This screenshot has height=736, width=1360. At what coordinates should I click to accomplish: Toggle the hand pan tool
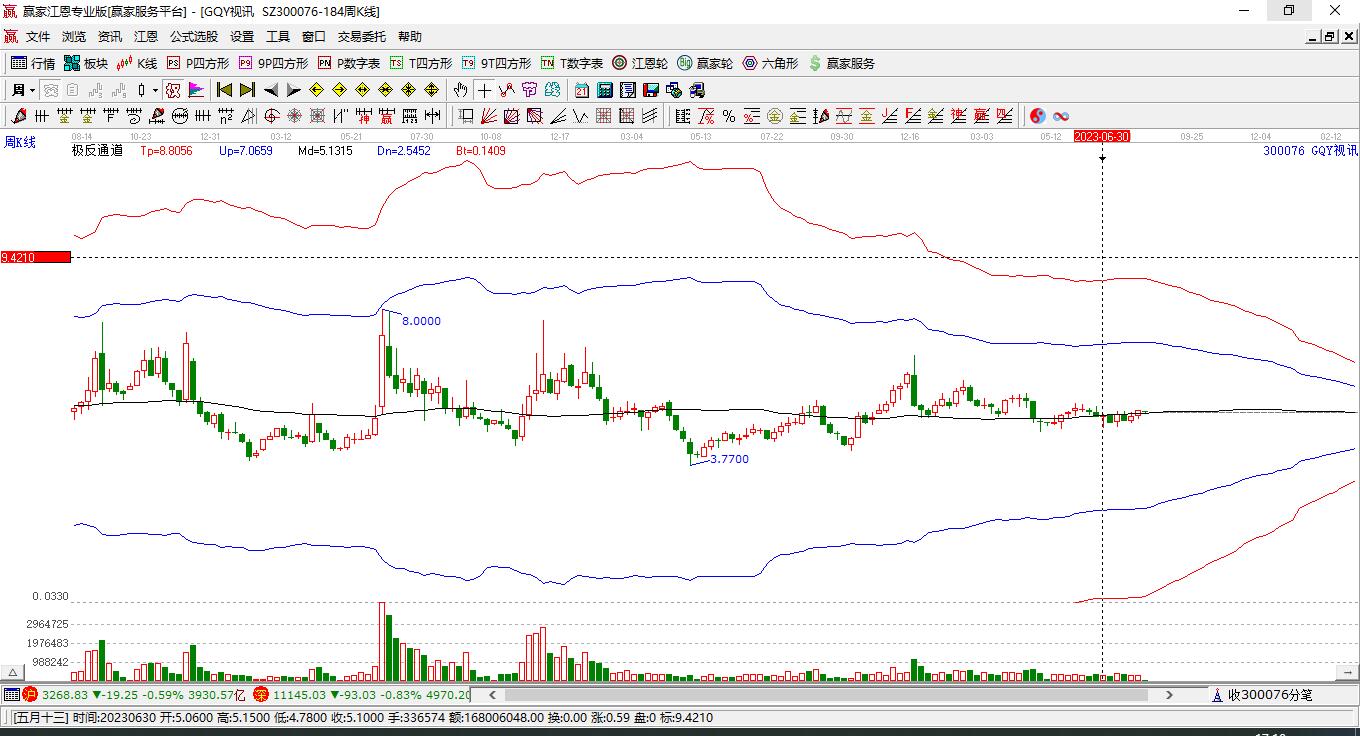[460, 90]
